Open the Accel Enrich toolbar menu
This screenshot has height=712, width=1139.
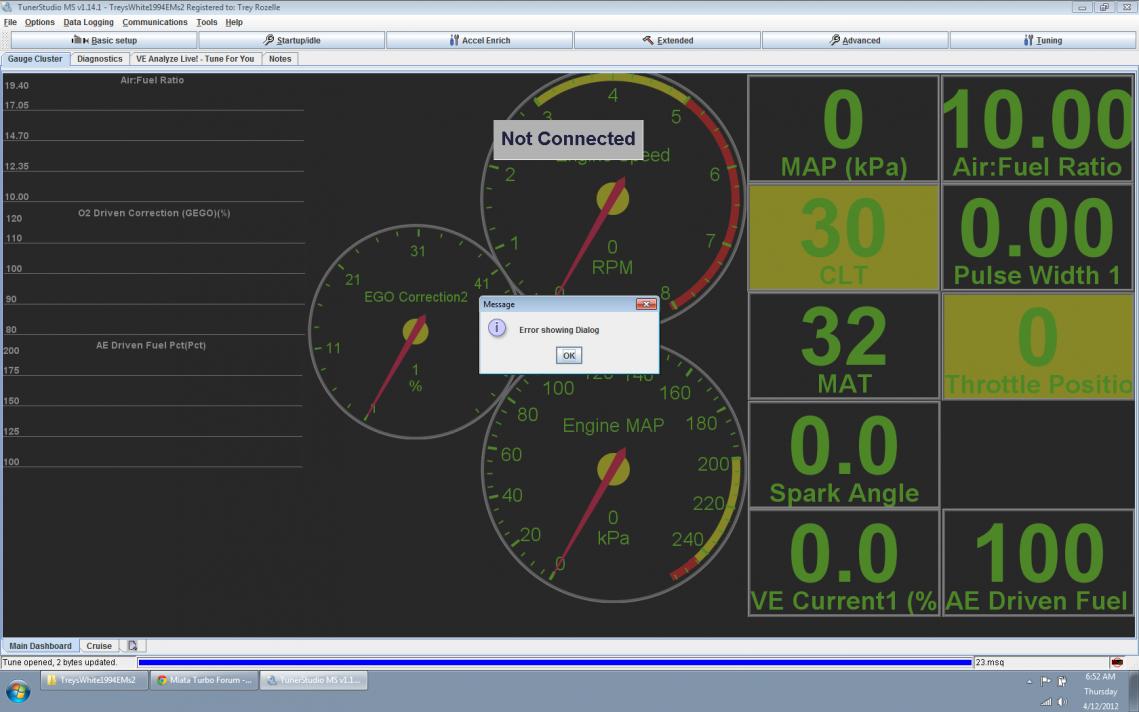tap(479, 40)
